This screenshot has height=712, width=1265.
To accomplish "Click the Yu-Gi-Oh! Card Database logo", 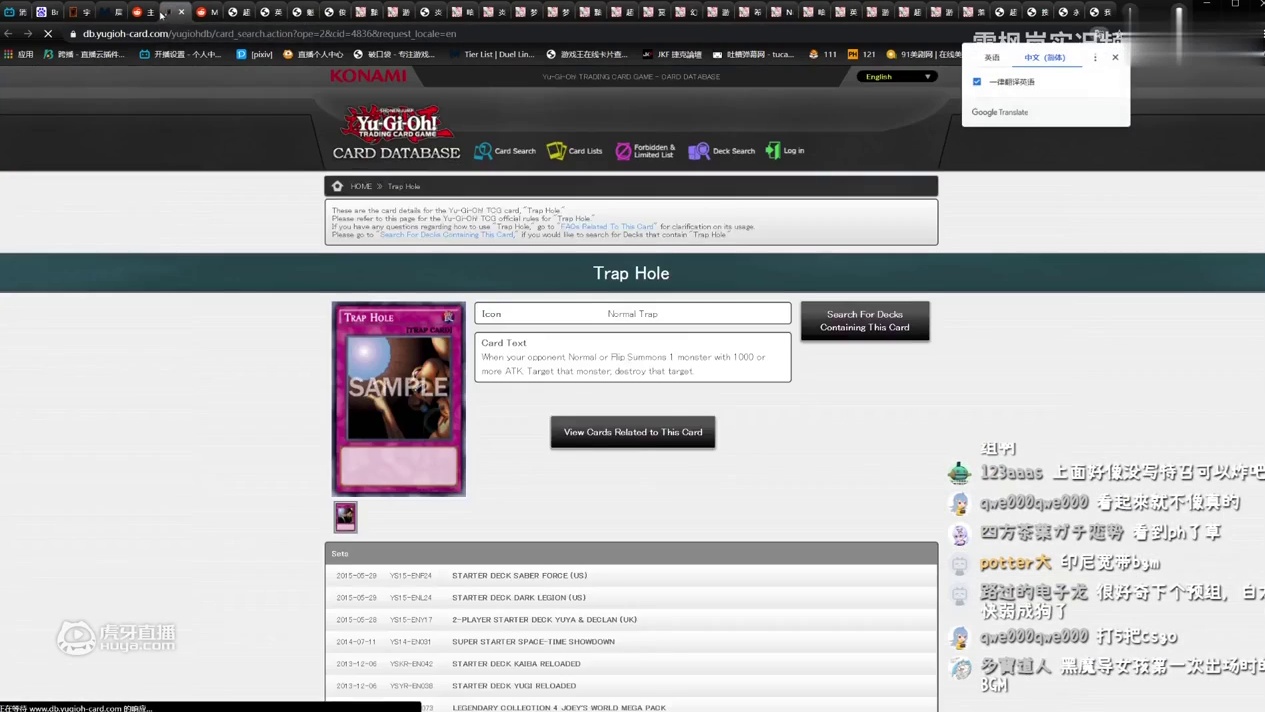I will (x=396, y=133).
